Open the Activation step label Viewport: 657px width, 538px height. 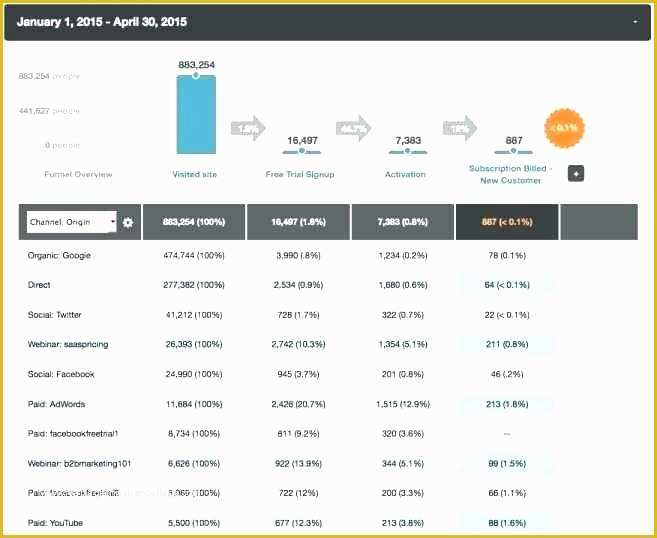point(405,174)
